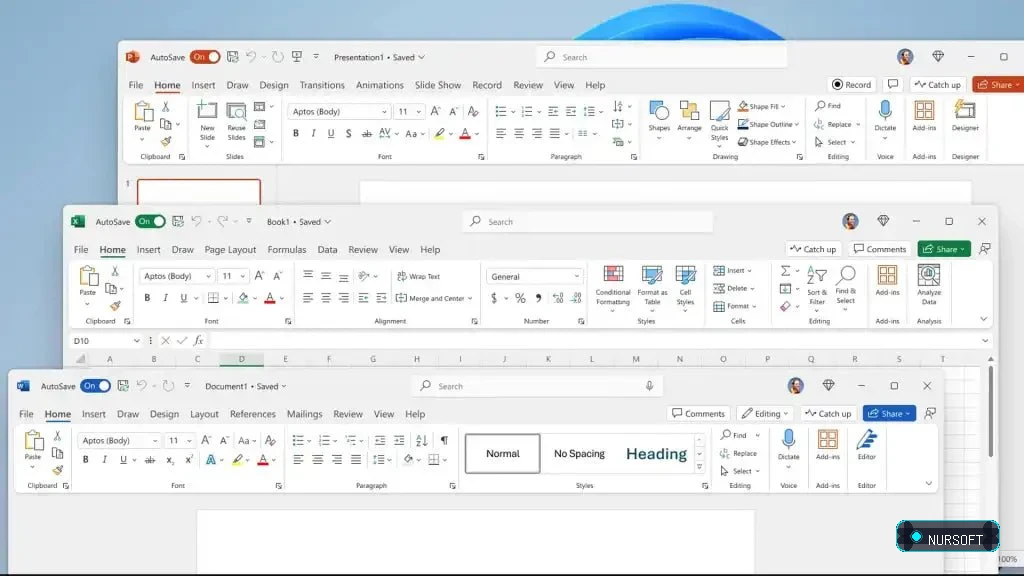The image size is (1024, 576).
Task: Open font name dropdown in Word
Action: [x=155, y=441]
